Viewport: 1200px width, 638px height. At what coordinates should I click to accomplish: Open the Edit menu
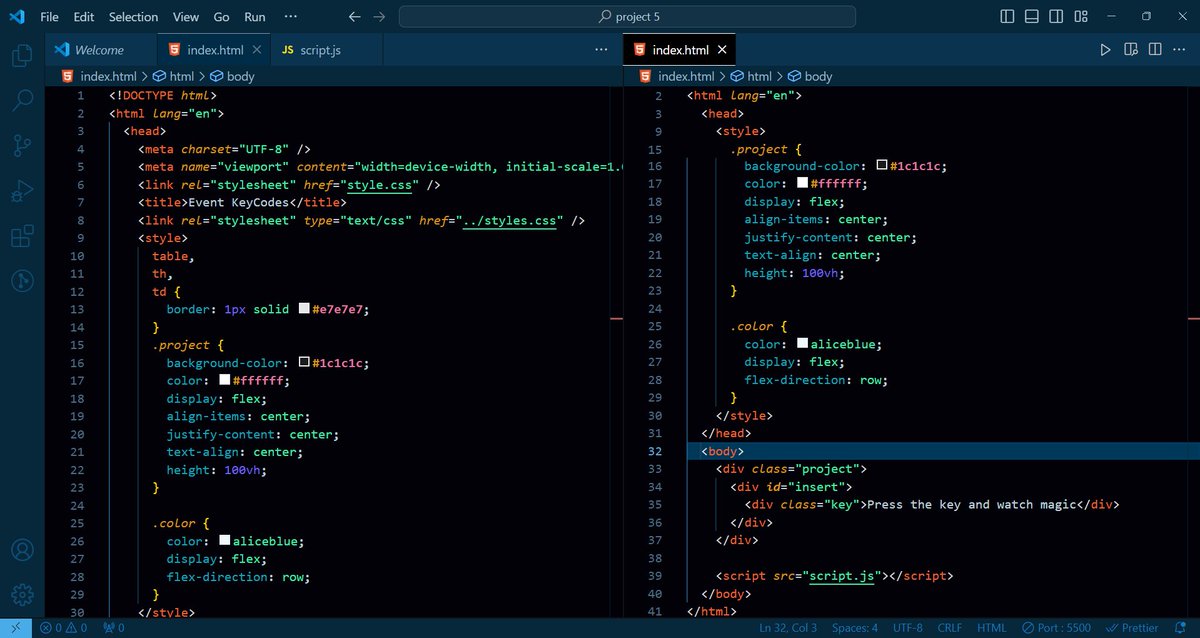(84, 17)
